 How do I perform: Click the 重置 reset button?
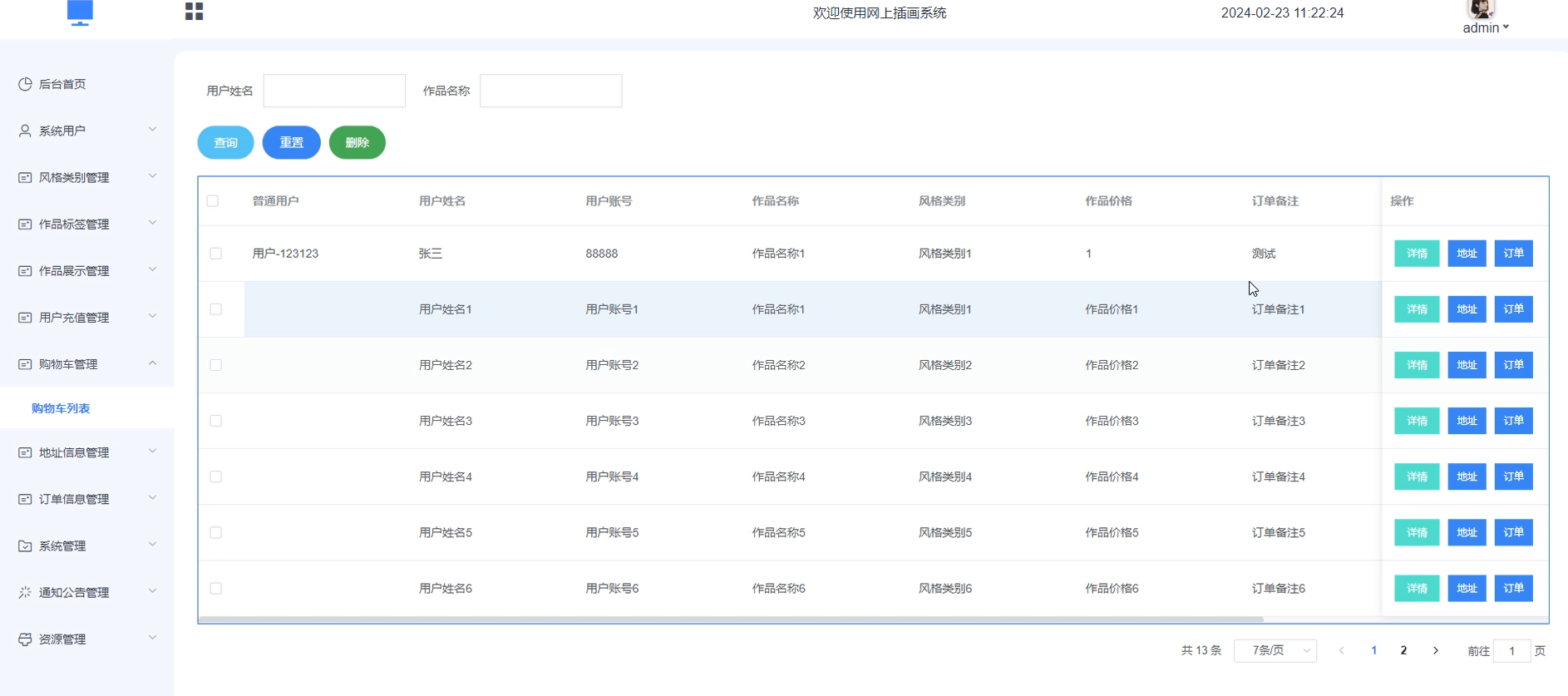coord(291,142)
